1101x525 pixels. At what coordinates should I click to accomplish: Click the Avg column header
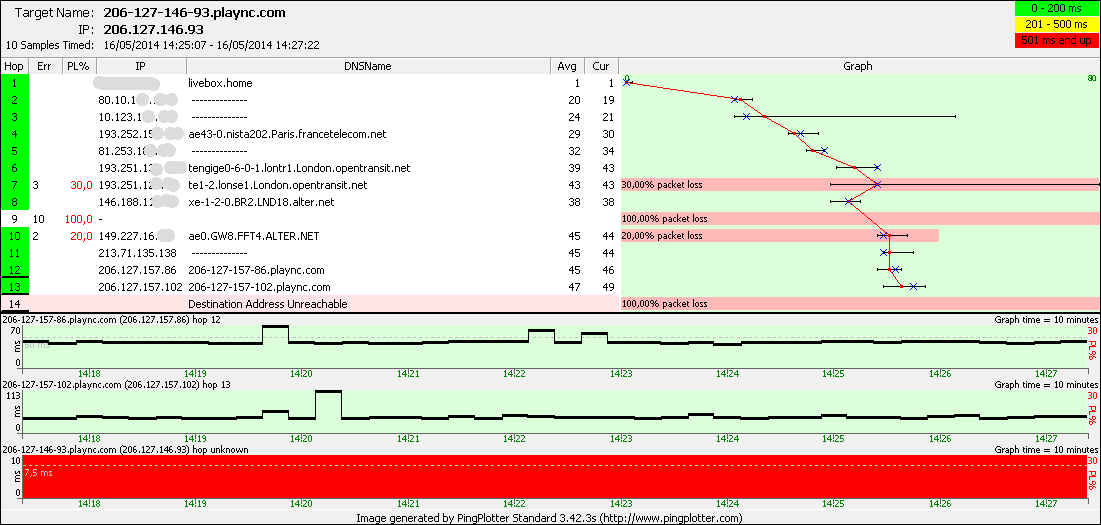[567, 66]
